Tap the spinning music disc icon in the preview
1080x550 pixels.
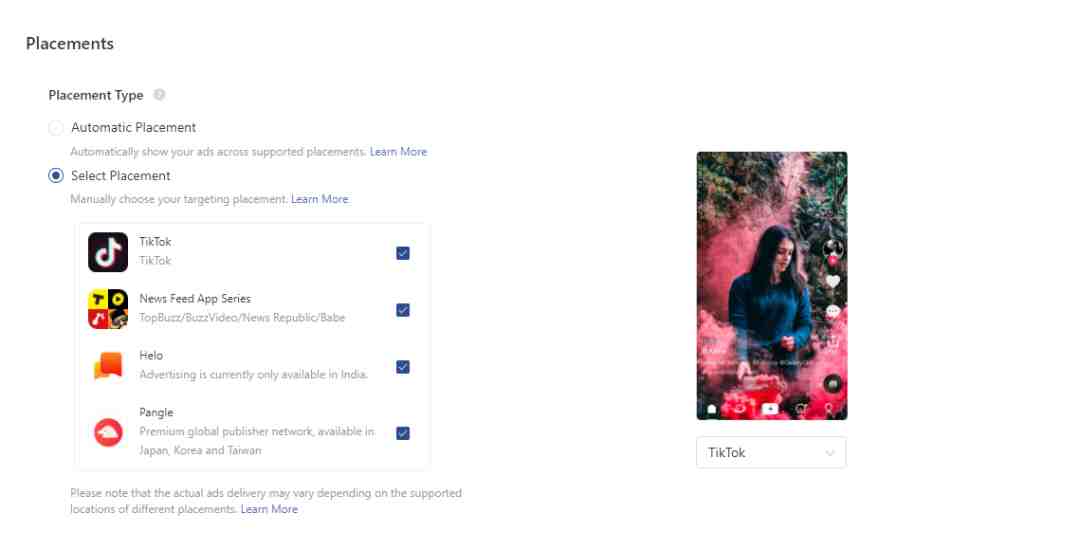click(x=833, y=384)
